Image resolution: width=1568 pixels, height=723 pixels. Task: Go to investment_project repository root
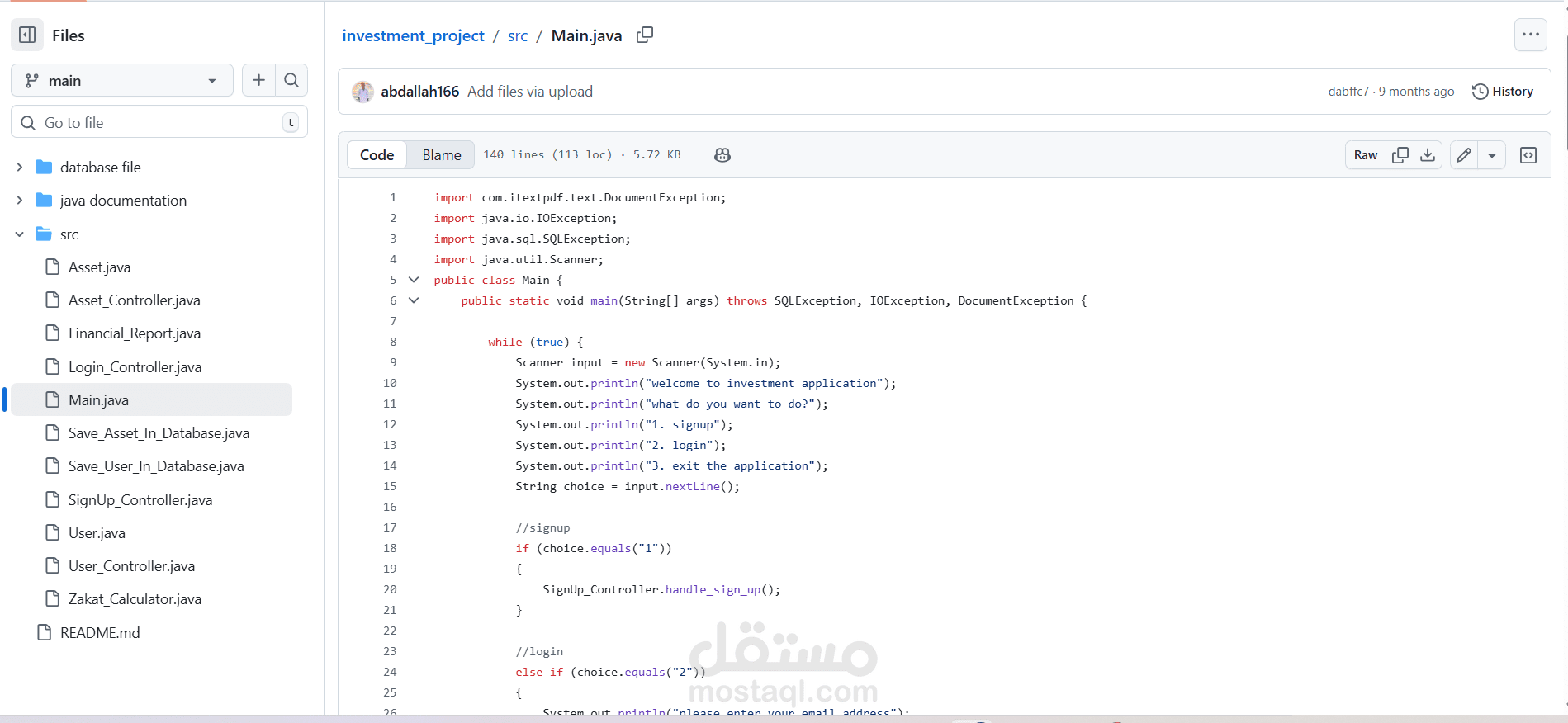[x=413, y=35]
